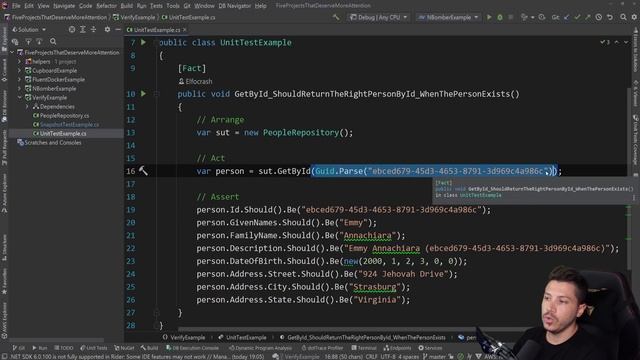Click expand all icon in Solution panel
Viewport: 640px width, 360px height.
tap(82, 30)
